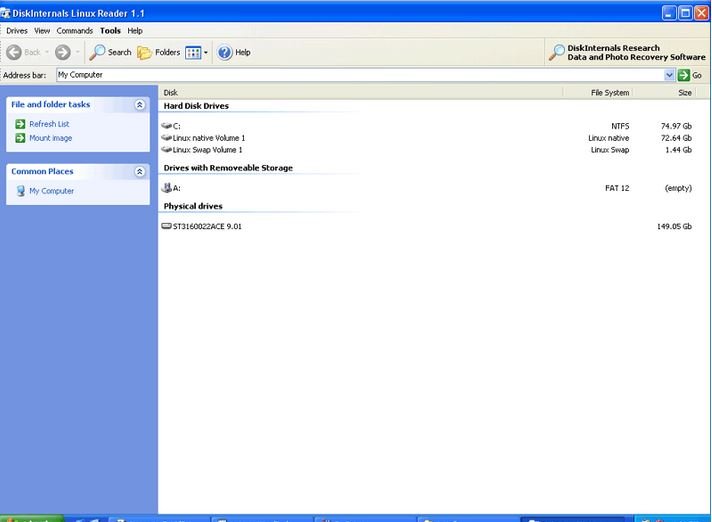The height and width of the screenshot is (522, 712).
Task: Open the Forward history dropdown arrow
Action: (x=78, y=52)
